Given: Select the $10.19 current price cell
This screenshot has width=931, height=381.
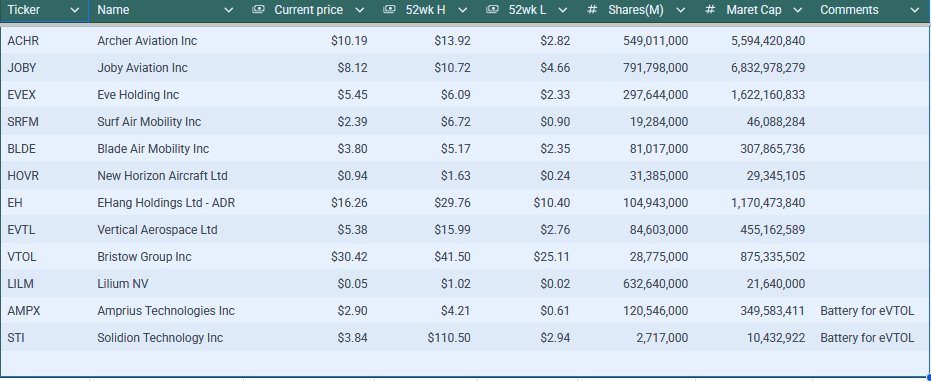Looking at the screenshot, I should click(349, 41).
